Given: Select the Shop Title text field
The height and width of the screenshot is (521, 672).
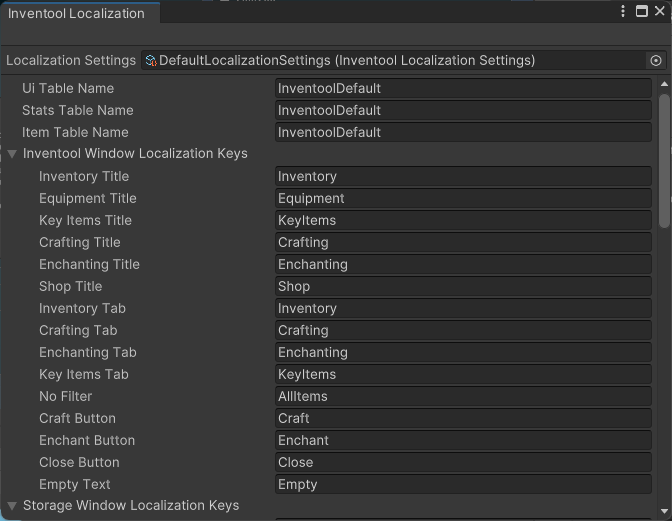Looking at the screenshot, I should click(x=463, y=287).
